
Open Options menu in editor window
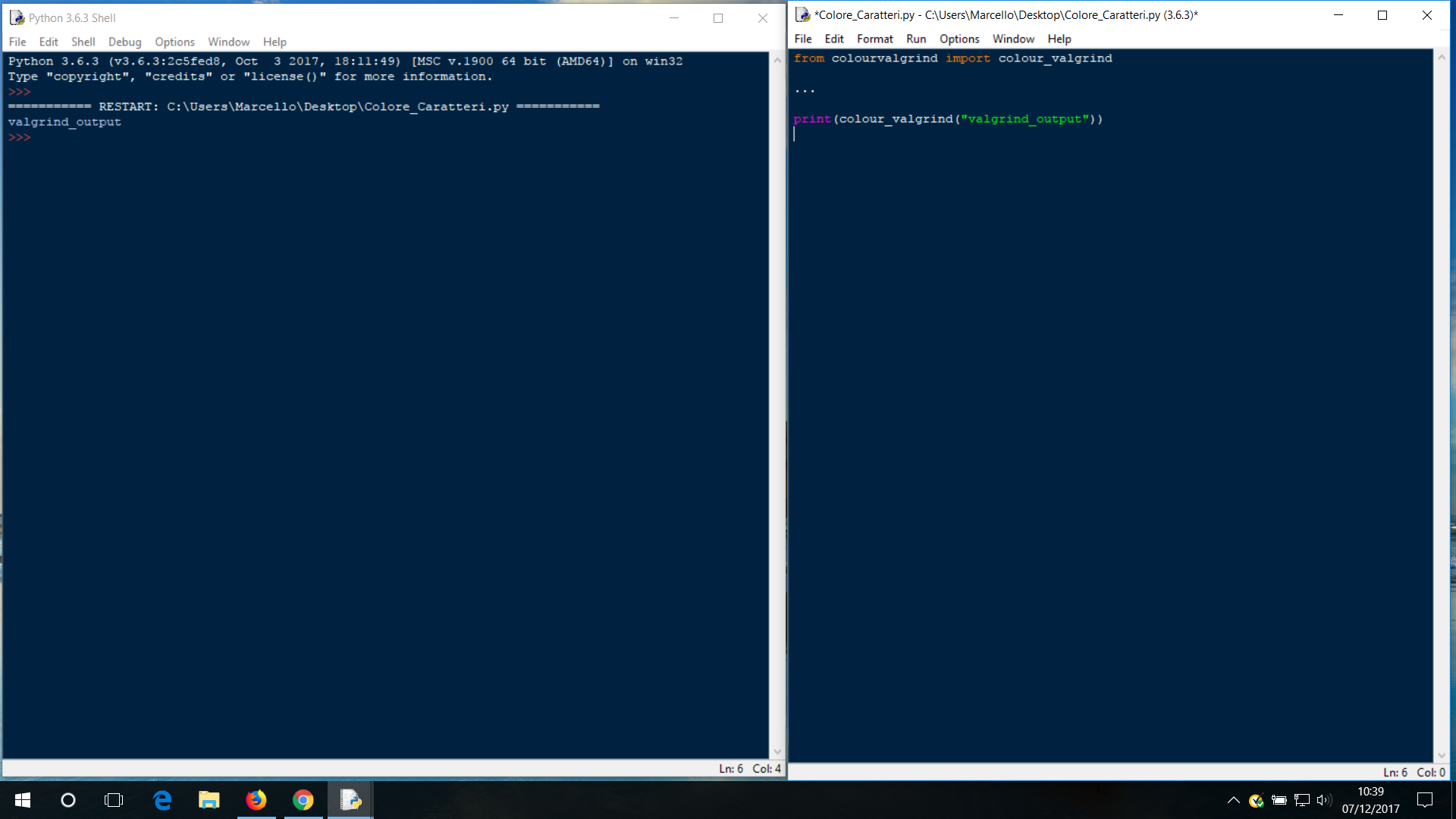tap(959, 39)
